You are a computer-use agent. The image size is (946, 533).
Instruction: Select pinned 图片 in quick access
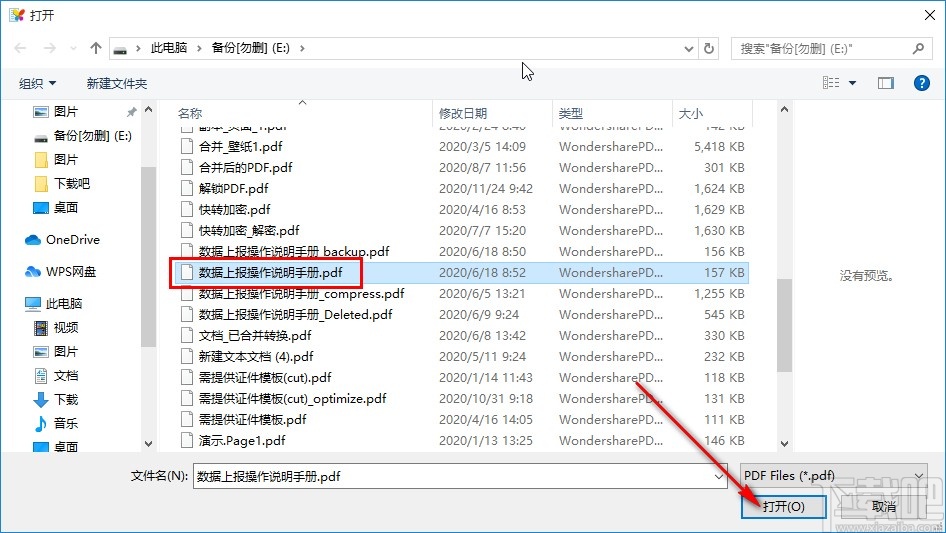point(65,112)
